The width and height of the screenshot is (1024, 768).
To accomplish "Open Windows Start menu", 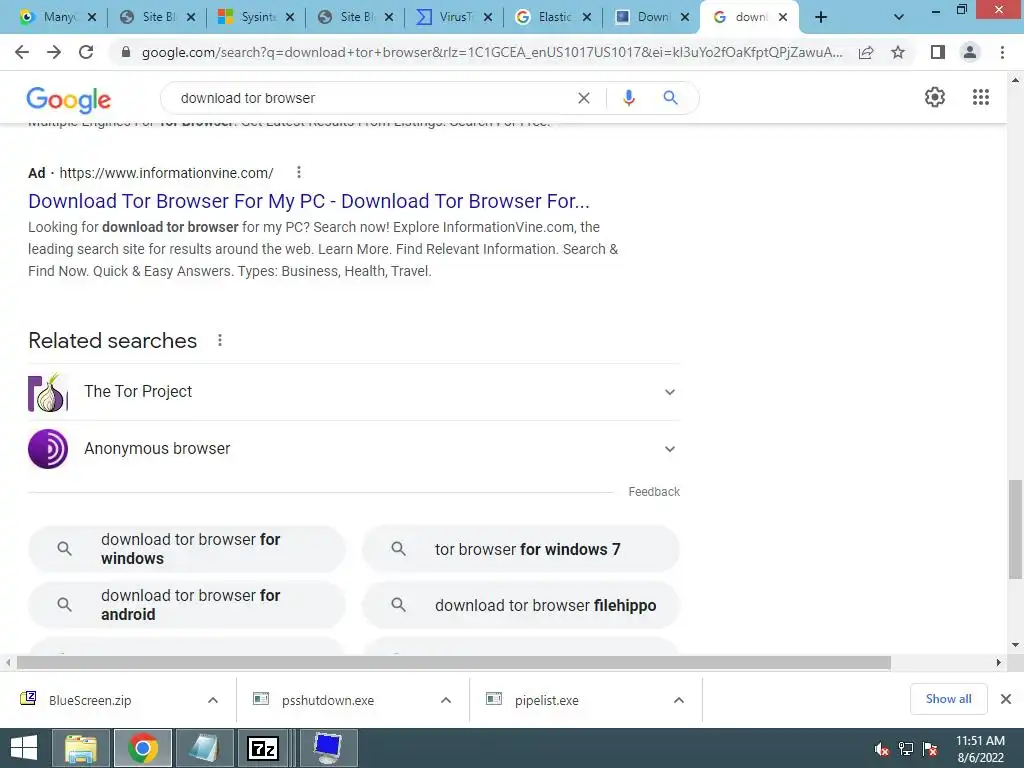I will pos(24,748).
